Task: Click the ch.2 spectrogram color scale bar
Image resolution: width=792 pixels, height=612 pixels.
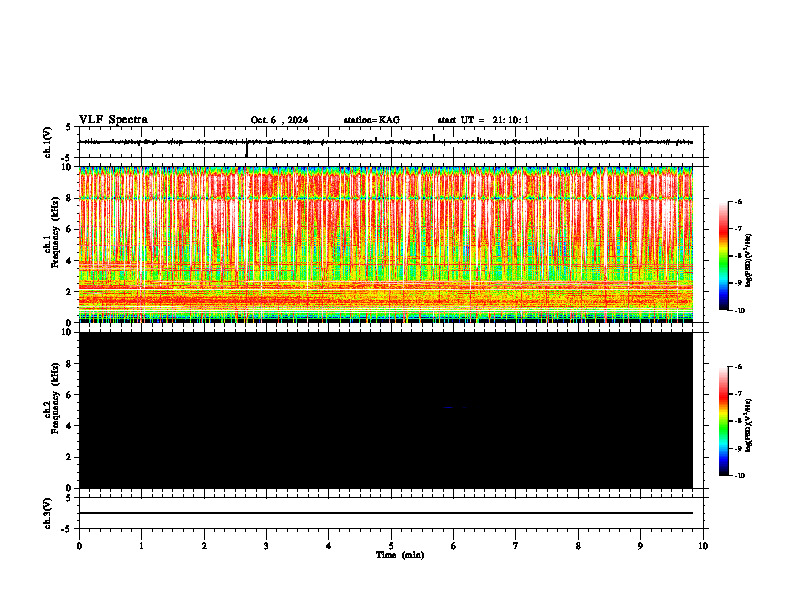Action: [724, 421]
